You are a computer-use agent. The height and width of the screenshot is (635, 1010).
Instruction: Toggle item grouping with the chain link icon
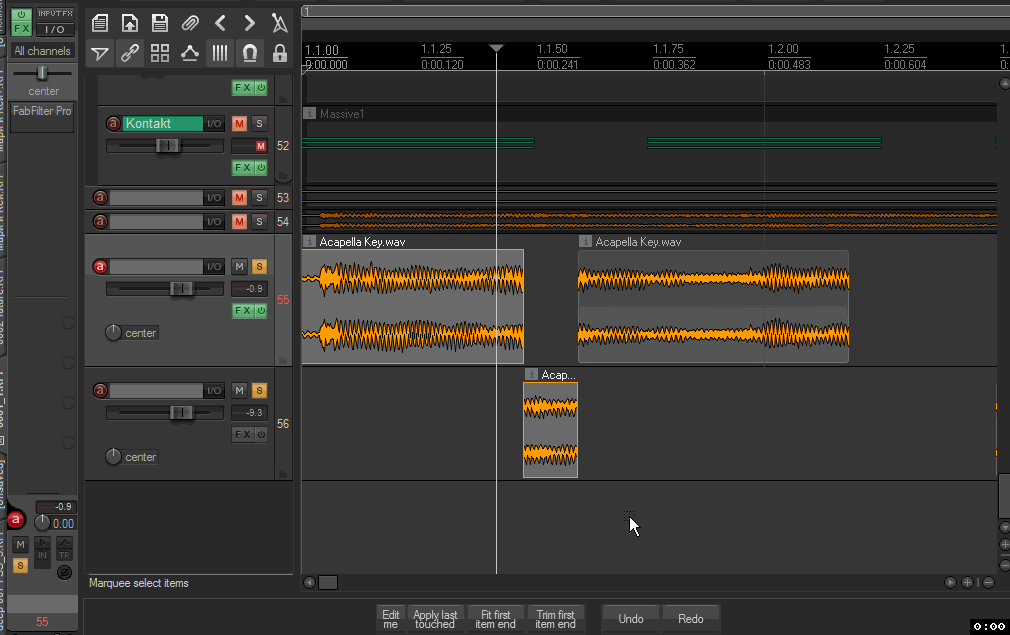pos(130,54)
